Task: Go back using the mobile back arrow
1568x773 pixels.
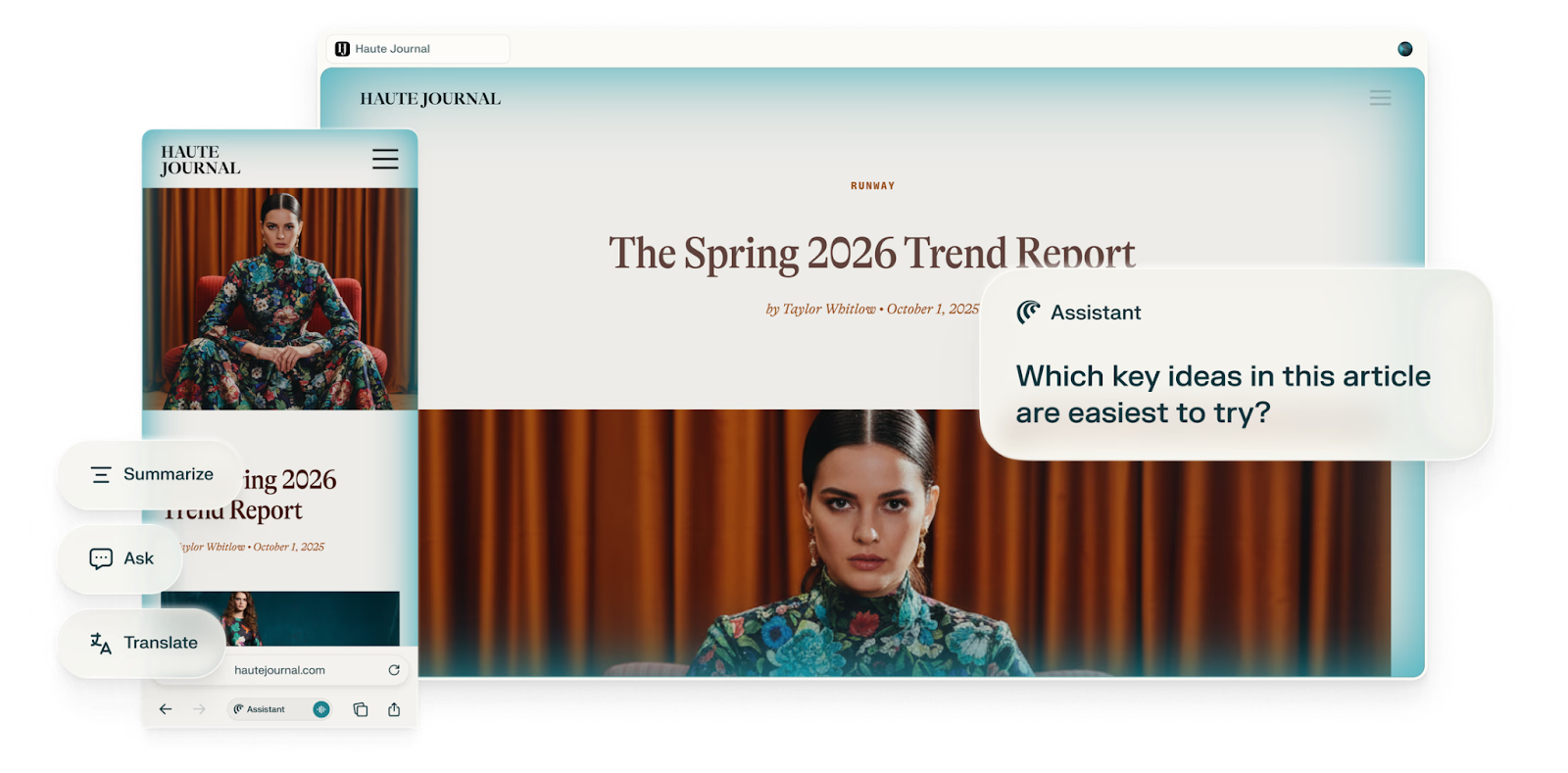Action: point(166,709)
